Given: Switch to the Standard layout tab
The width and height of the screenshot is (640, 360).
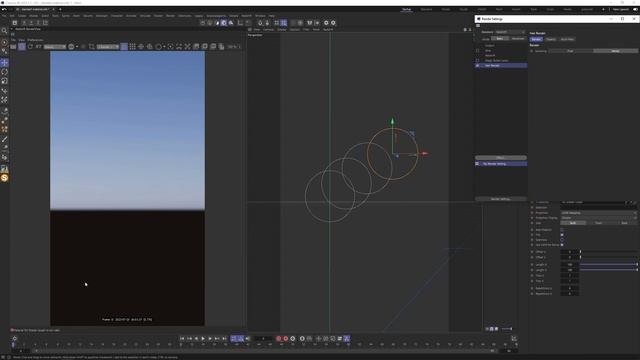Looking at the screenshot, I should tap(426, 9).
